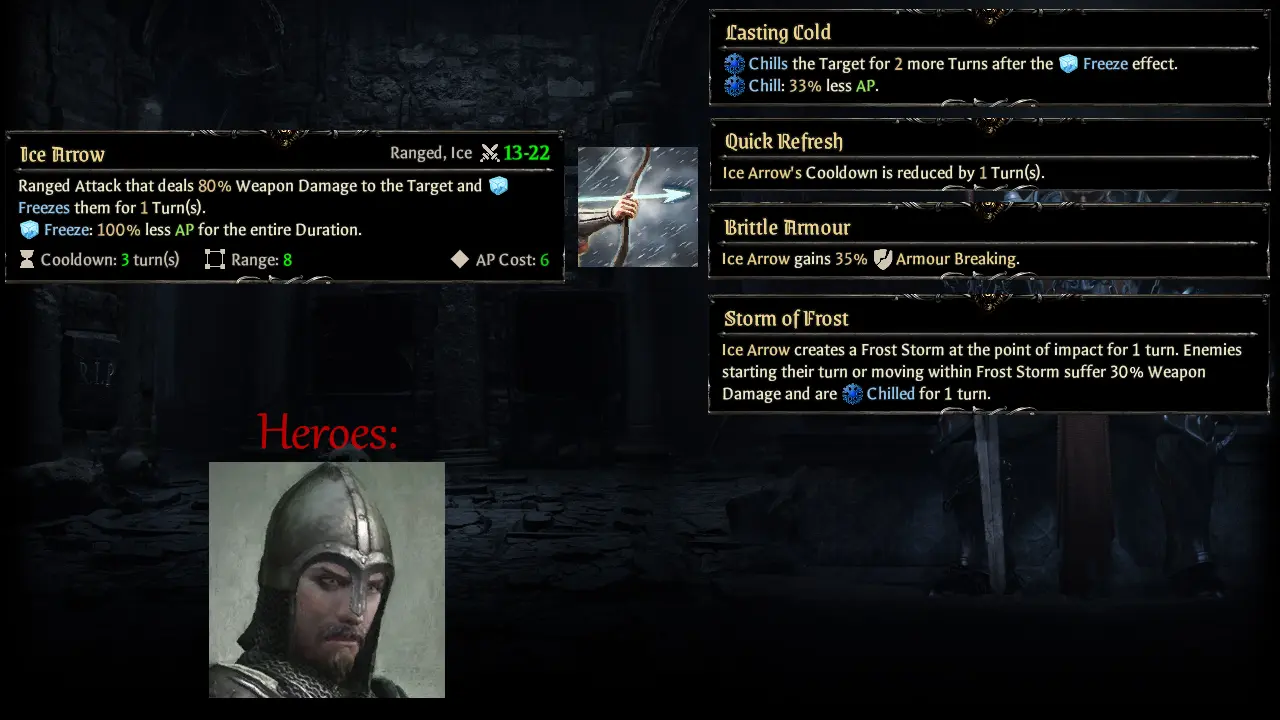
Task: Click the ice cube icon before Freeze effect
Action: click(1069, 64)
